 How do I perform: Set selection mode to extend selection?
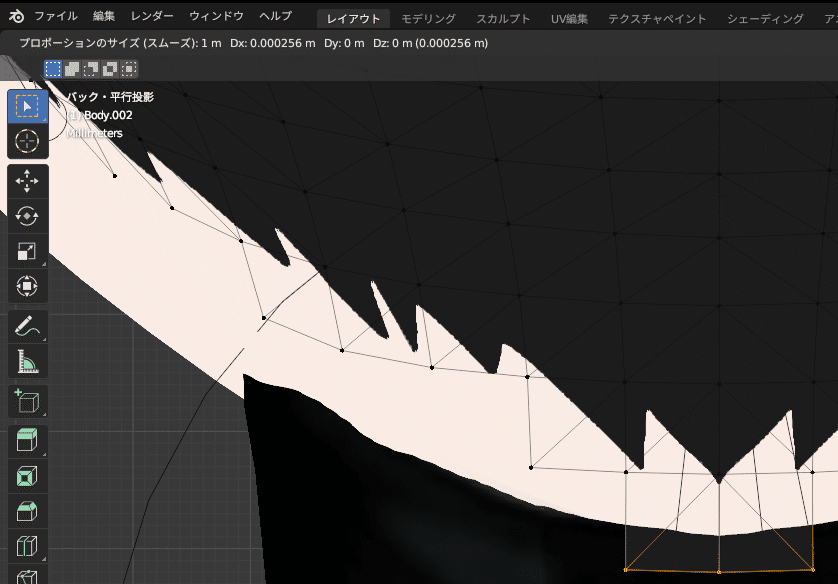pyautogui.click(x=72, y=69)
